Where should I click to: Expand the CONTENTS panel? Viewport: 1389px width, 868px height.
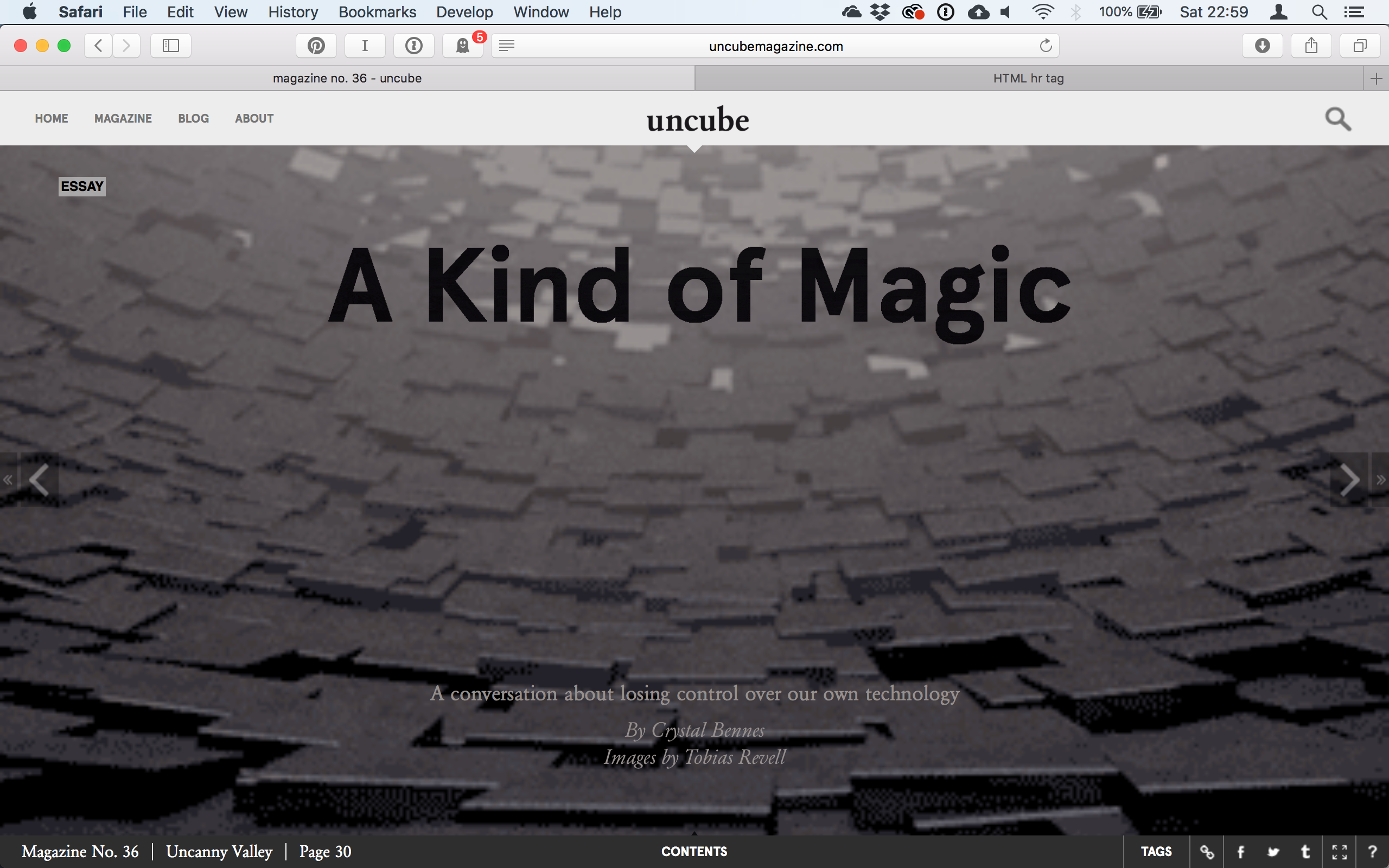[x=694, y=851]
